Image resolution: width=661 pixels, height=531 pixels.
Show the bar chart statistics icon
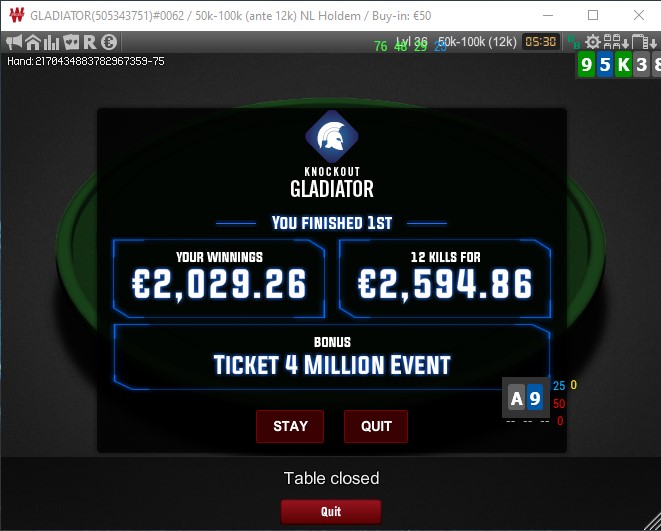point(51,42)
